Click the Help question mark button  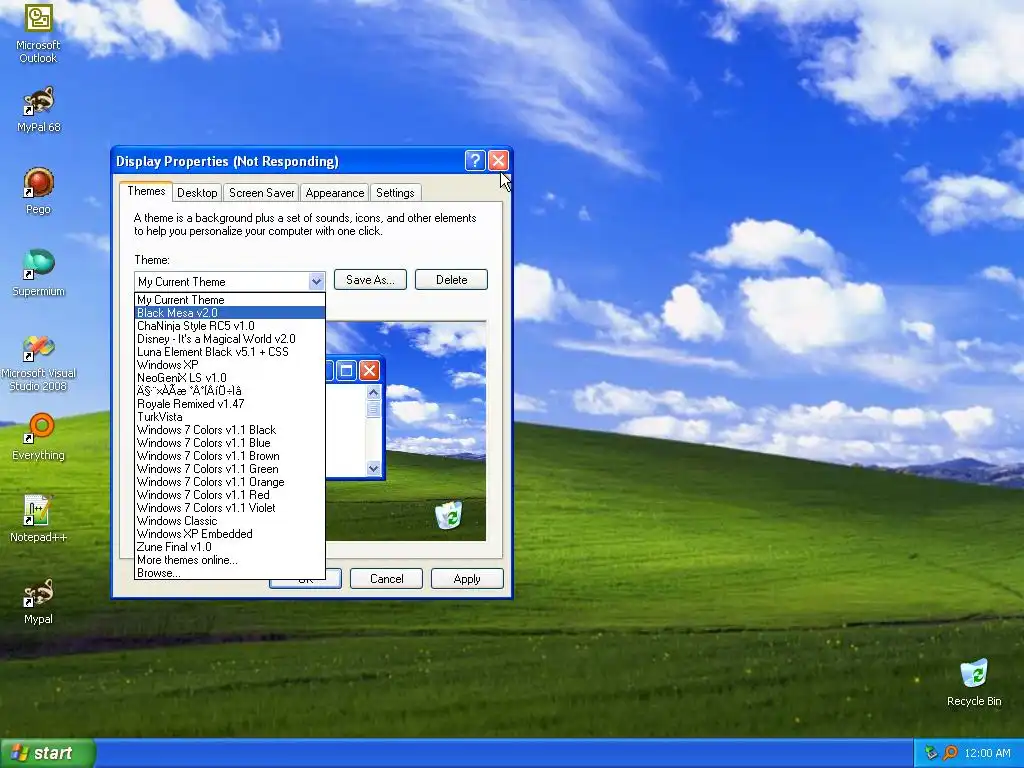coord(475,161)
